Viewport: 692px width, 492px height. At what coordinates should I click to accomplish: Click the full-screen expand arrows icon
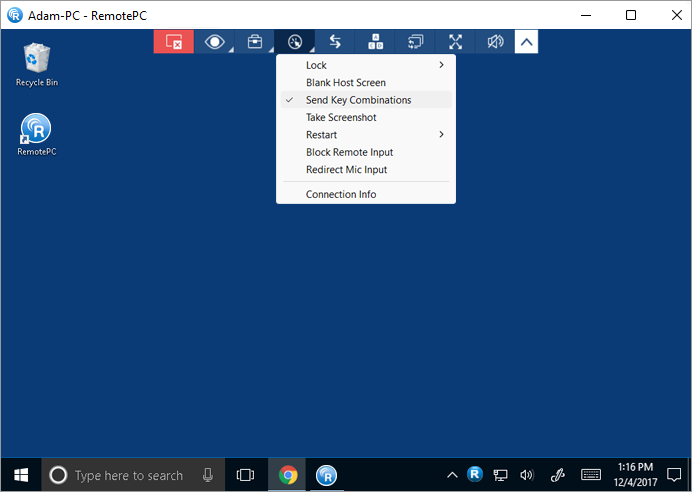(455, 42)
